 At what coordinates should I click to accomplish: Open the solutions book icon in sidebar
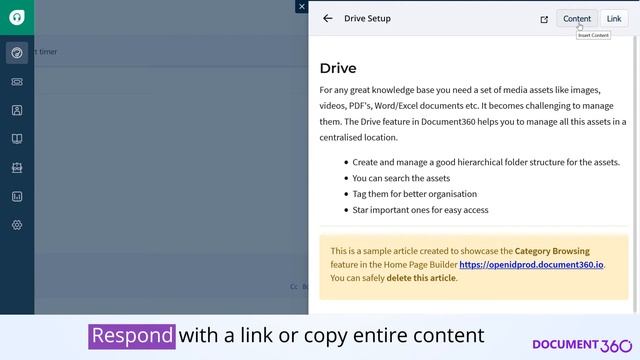[17, 139]
